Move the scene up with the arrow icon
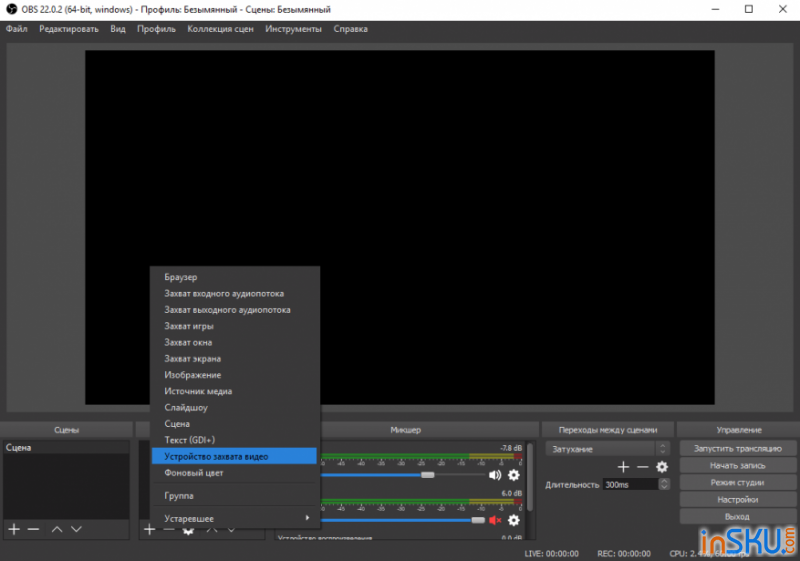 [57, 529]
